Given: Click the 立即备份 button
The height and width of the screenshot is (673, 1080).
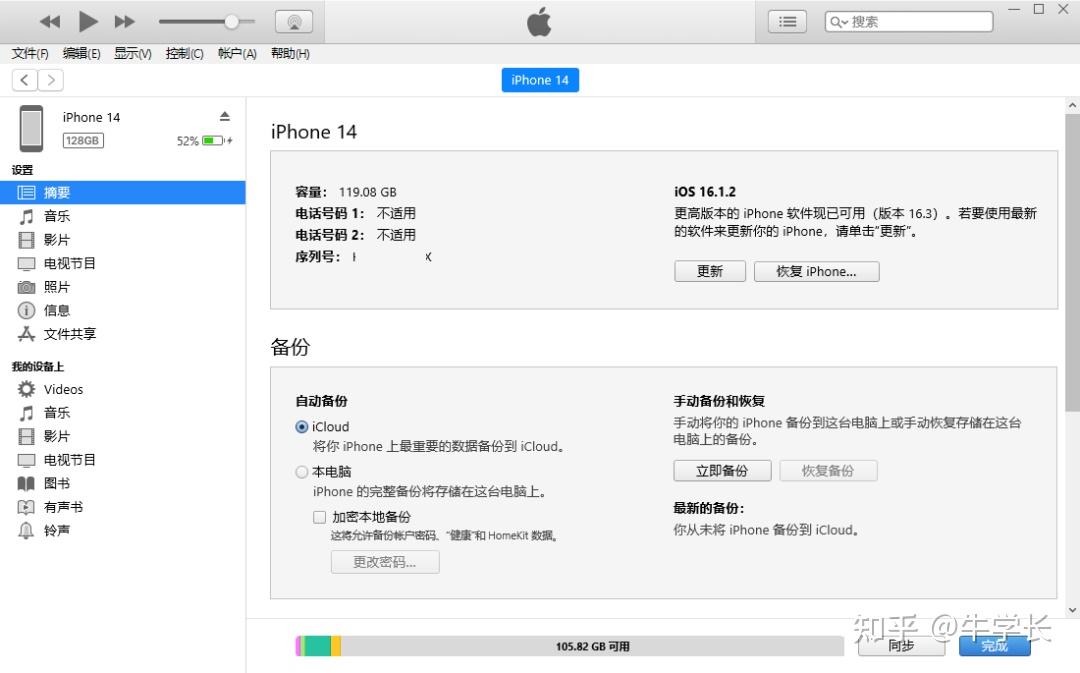Looking at the screenshot, I should pyautogui.click(x=722, y=471).
